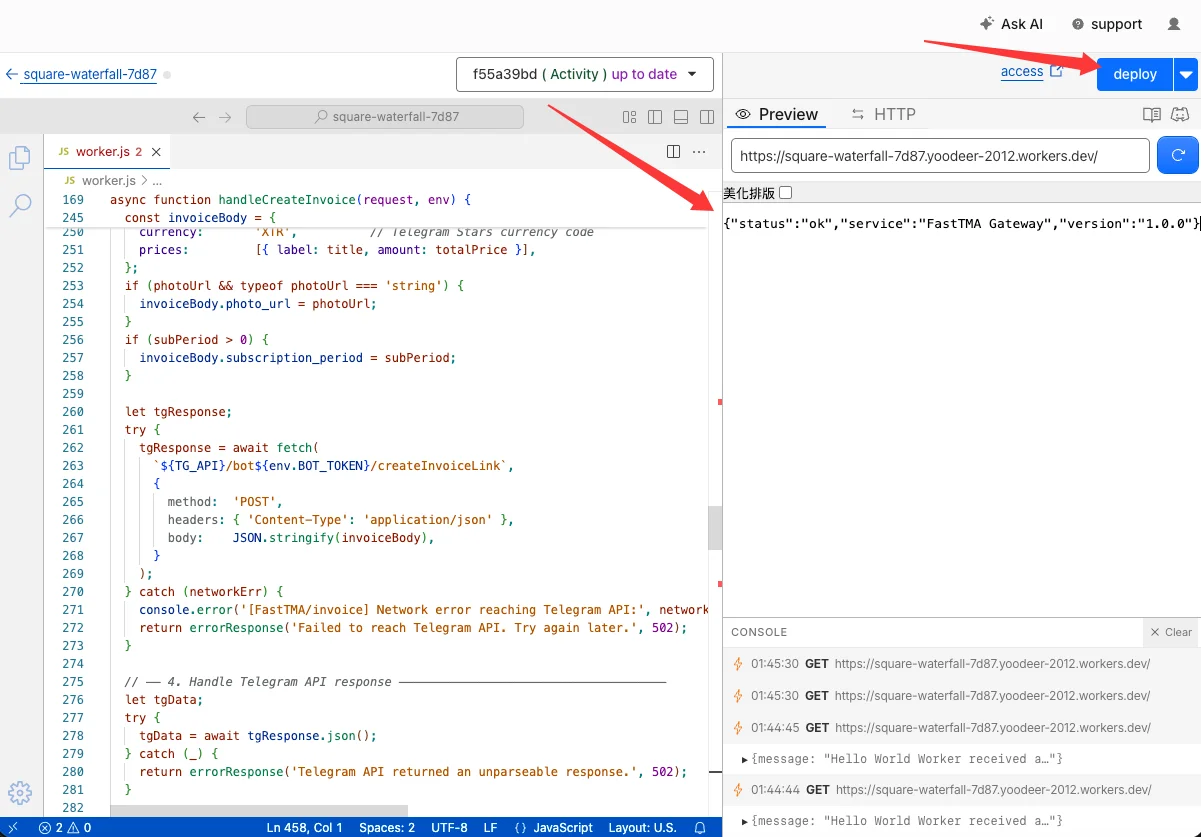Click the Customize Layout icon
Image resolution: width=1201 pixels, height=837 pixels.
point(630,117)
